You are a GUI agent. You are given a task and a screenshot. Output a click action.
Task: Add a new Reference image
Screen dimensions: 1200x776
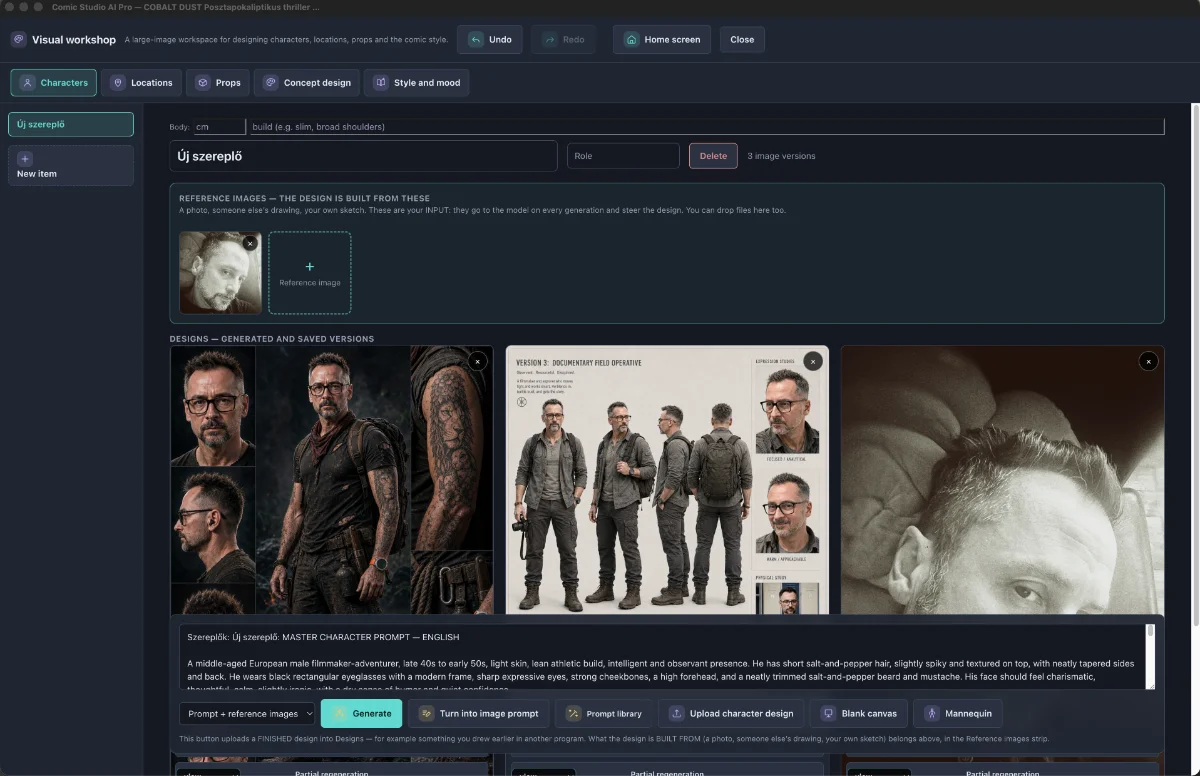[310, 273]
